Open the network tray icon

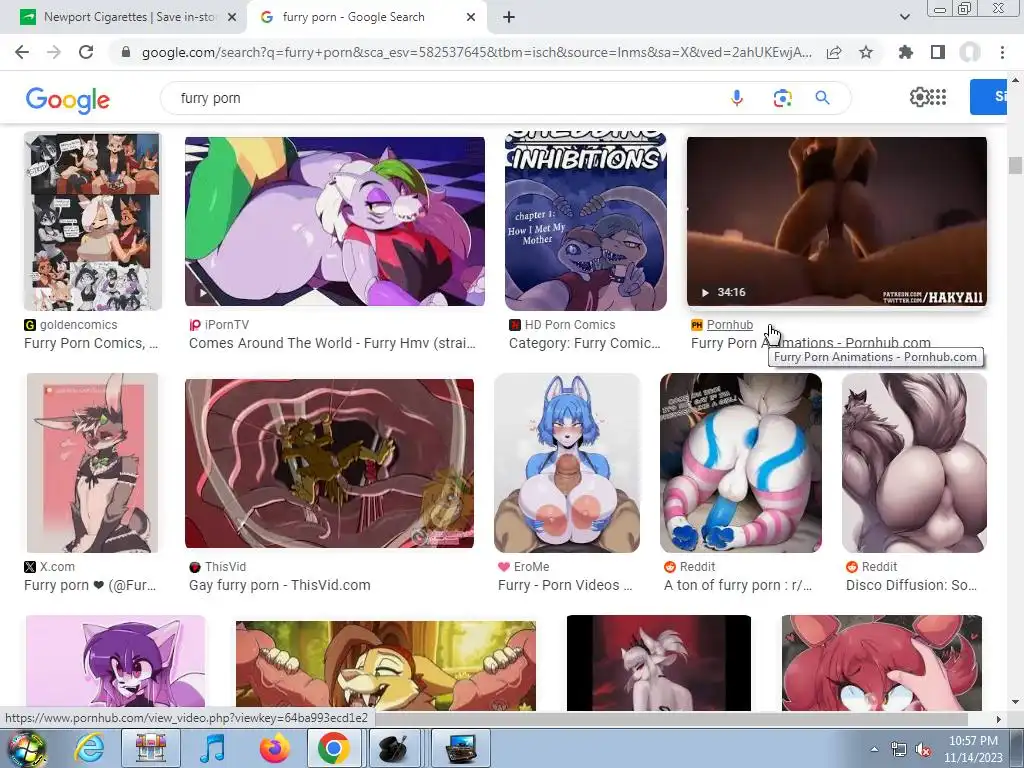coord(899,750)
